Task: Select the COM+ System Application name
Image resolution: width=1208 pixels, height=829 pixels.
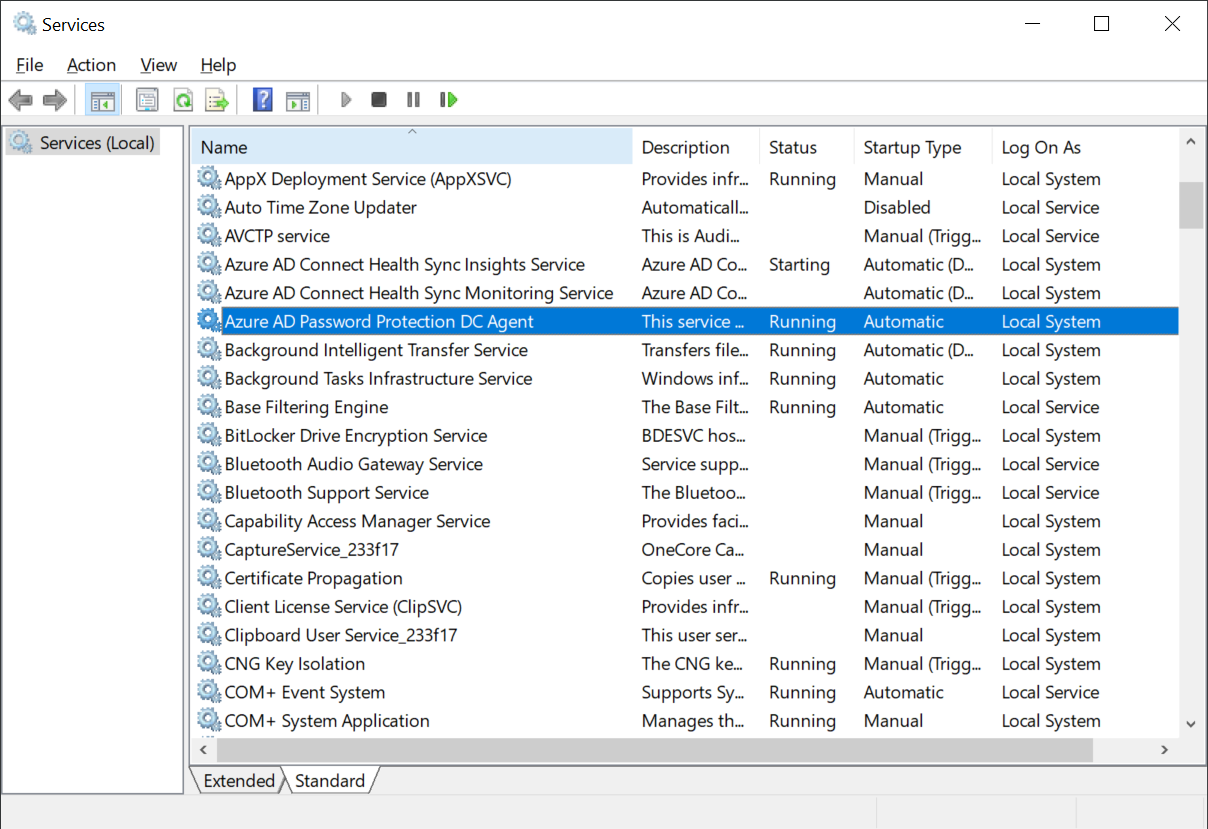Action: (327, 721)
